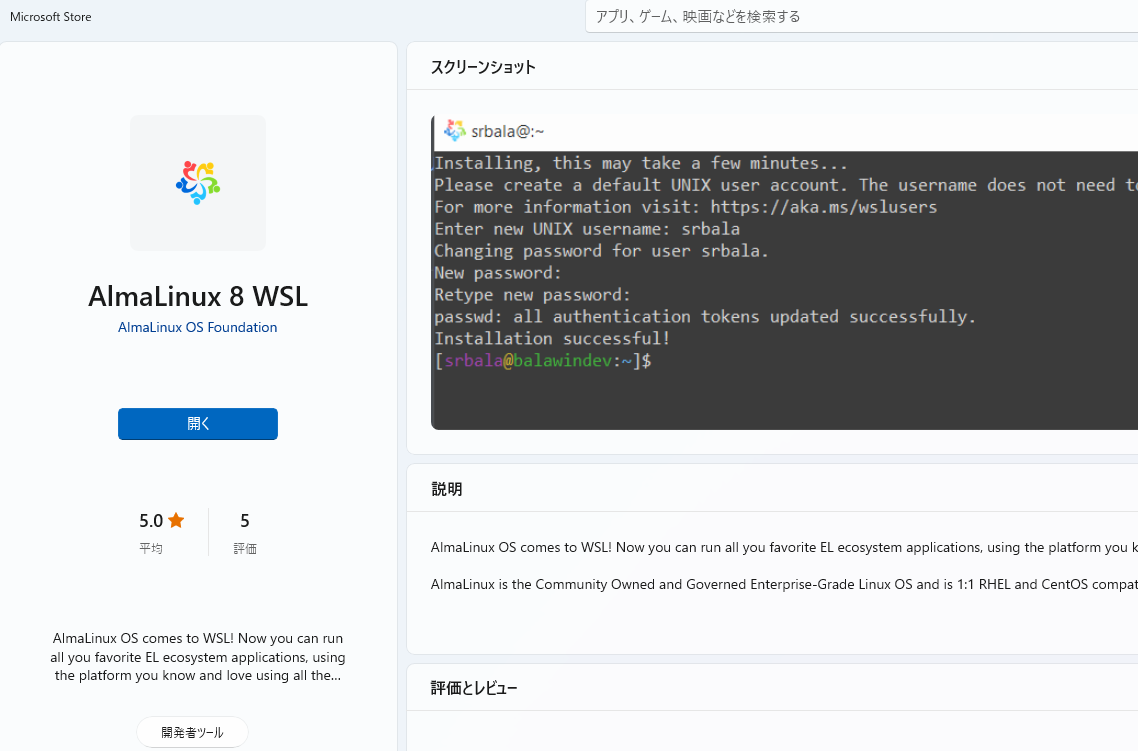Open the terminal screenshot thumbnail

click(785, 272)
